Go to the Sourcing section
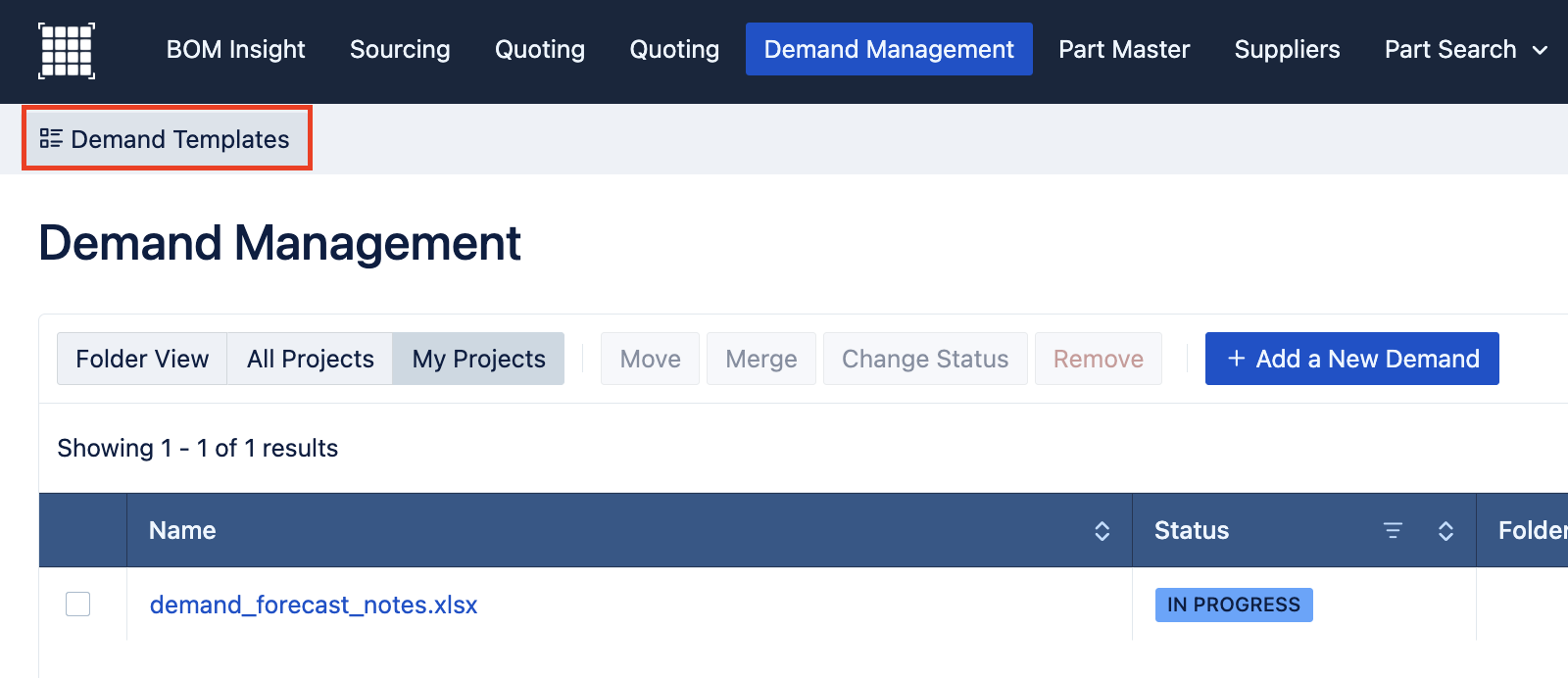Screen dimensions: 1568x678 click(x=400, y=49)
